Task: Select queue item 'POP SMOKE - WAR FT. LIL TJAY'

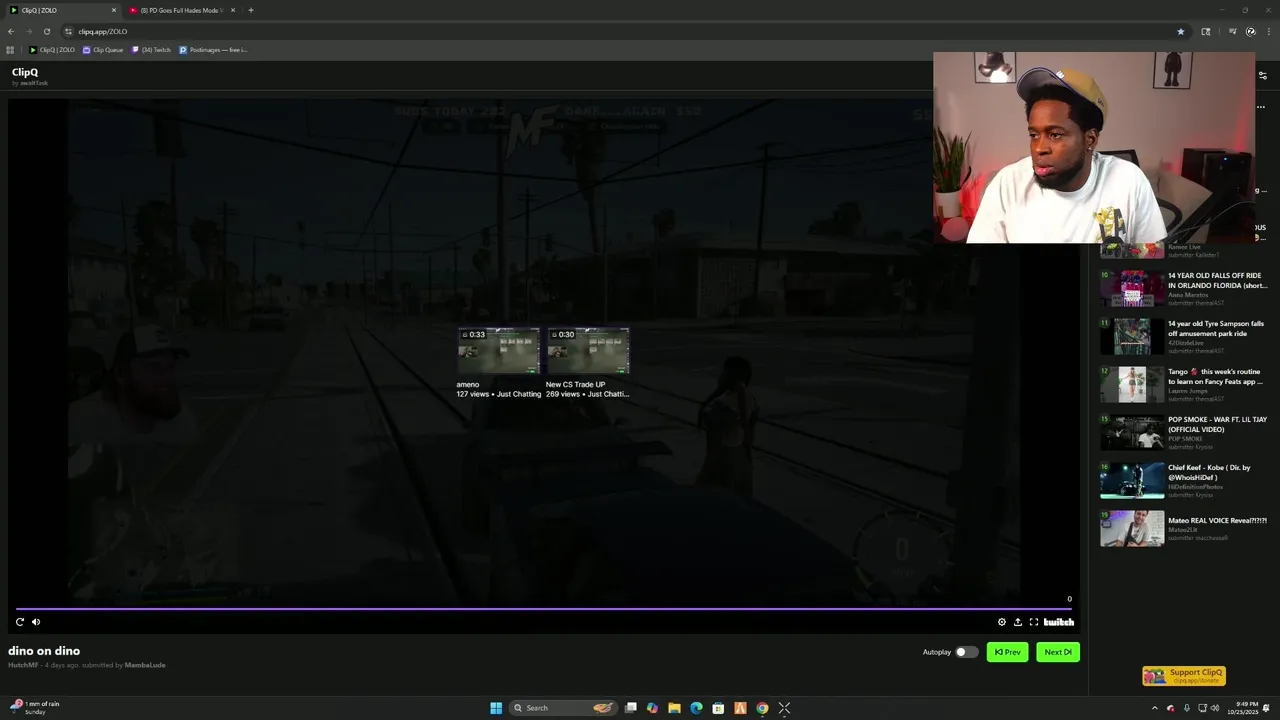Action: (1184, 432)
